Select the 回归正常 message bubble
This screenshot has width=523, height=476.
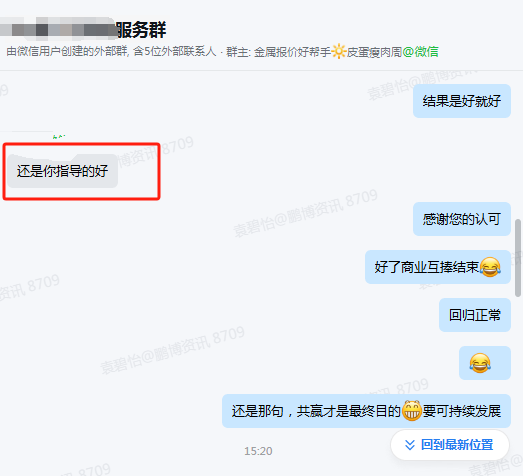475,315
